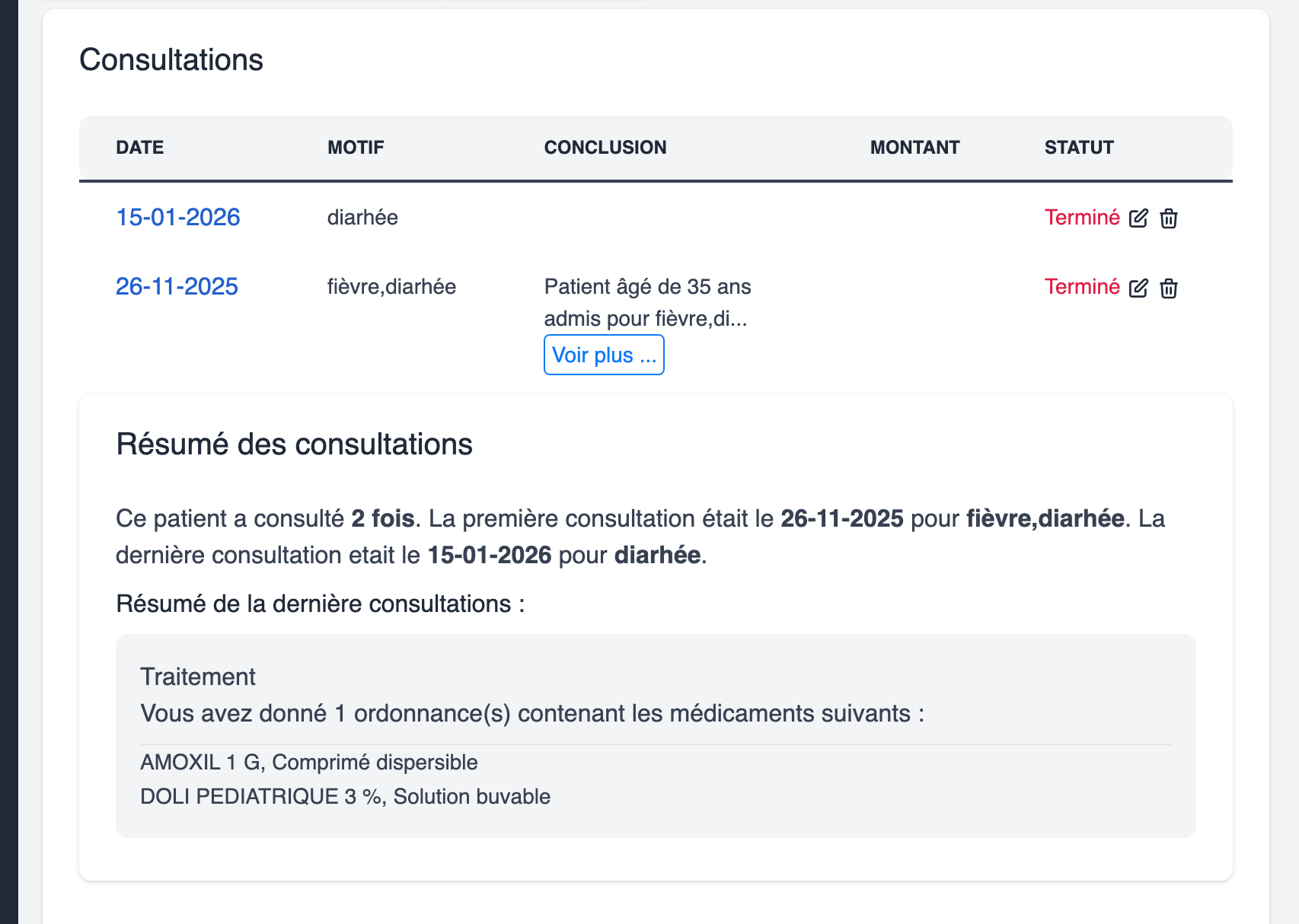The image size is (1299, 924).
Task: Expand the conclusion with Voir plus
Action: click(x=604, y=355)
